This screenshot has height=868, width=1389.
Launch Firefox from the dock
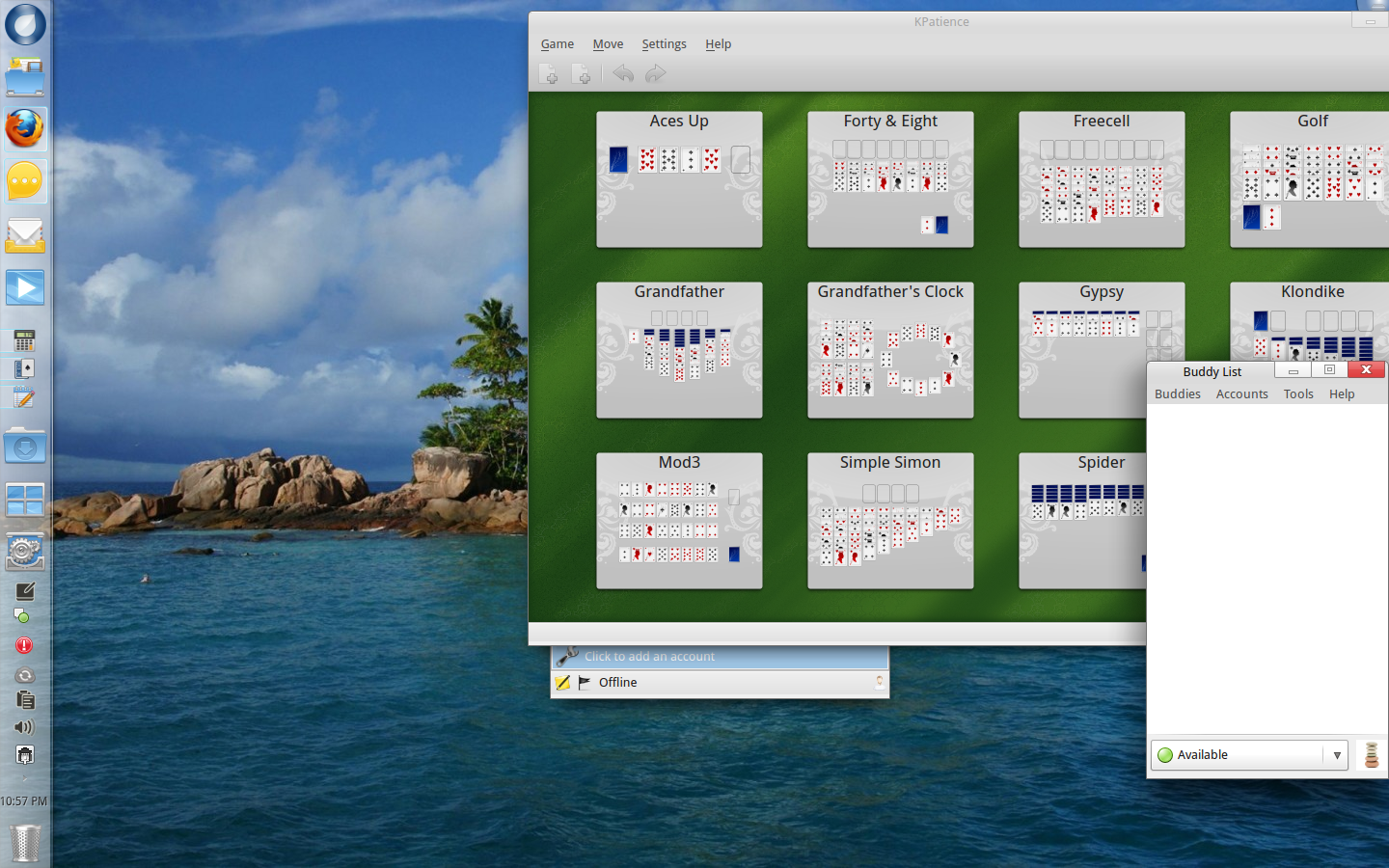pyautogui.click(x=25, y=128)
